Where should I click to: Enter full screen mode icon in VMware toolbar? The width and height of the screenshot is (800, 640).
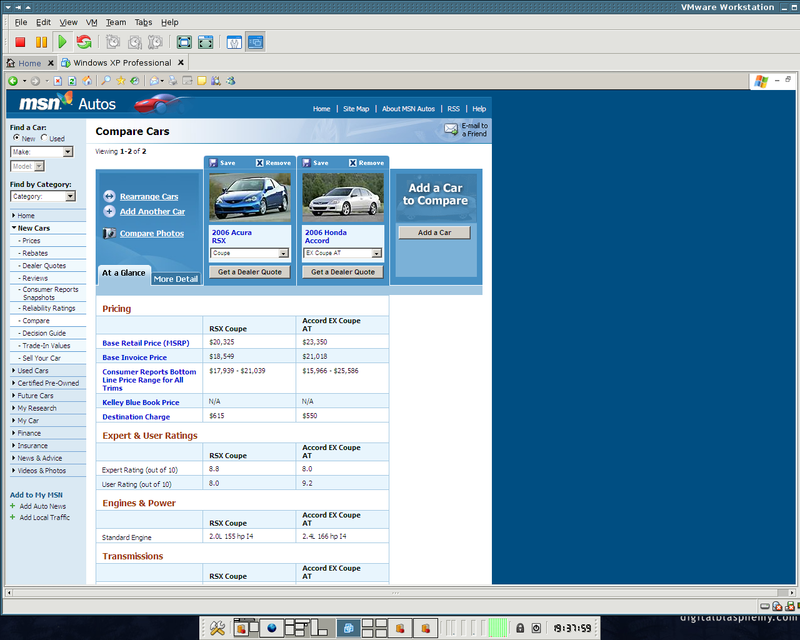point(184,42)
